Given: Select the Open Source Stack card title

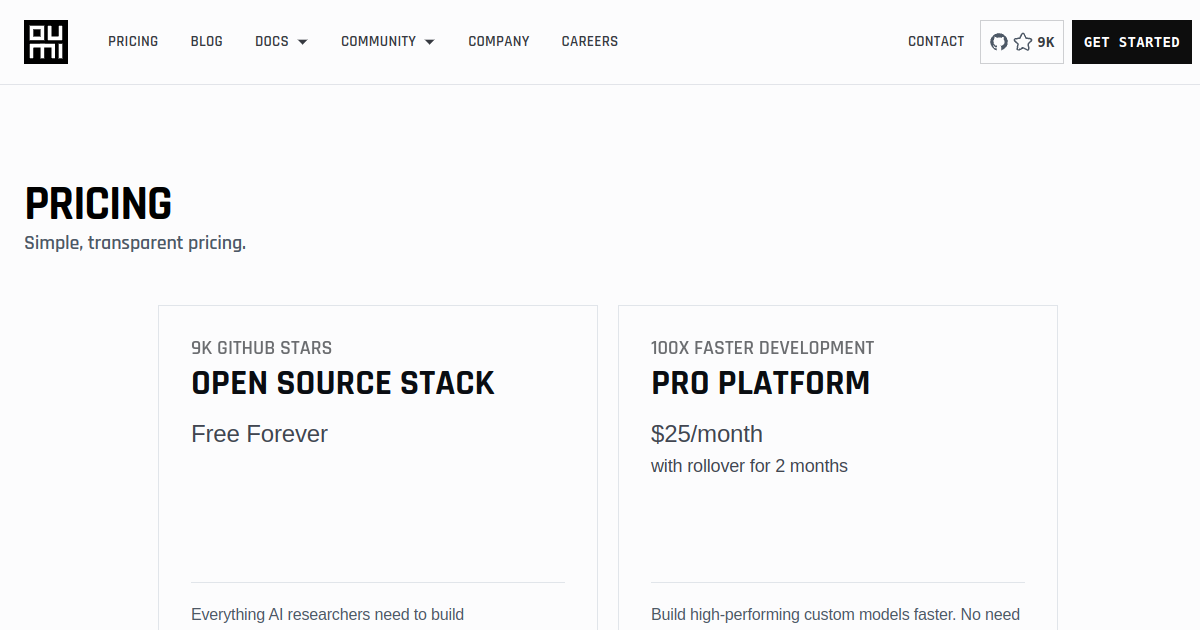Looking at the screenshot, I should [x=343, y=383].
